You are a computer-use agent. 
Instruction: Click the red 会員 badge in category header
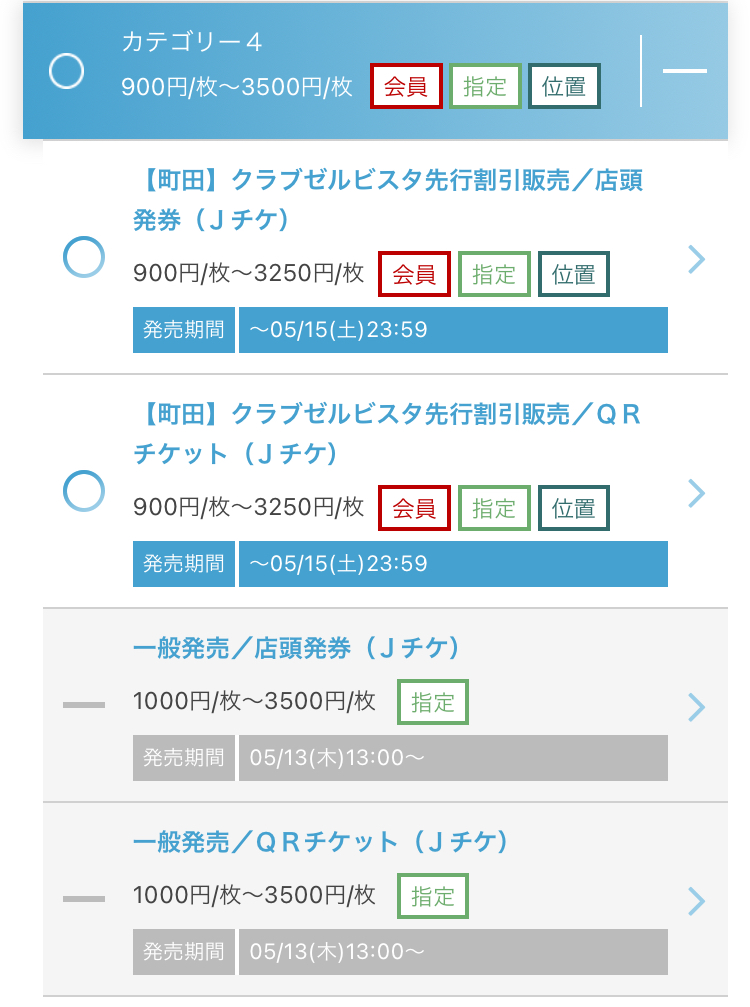[x=406, y=86]
